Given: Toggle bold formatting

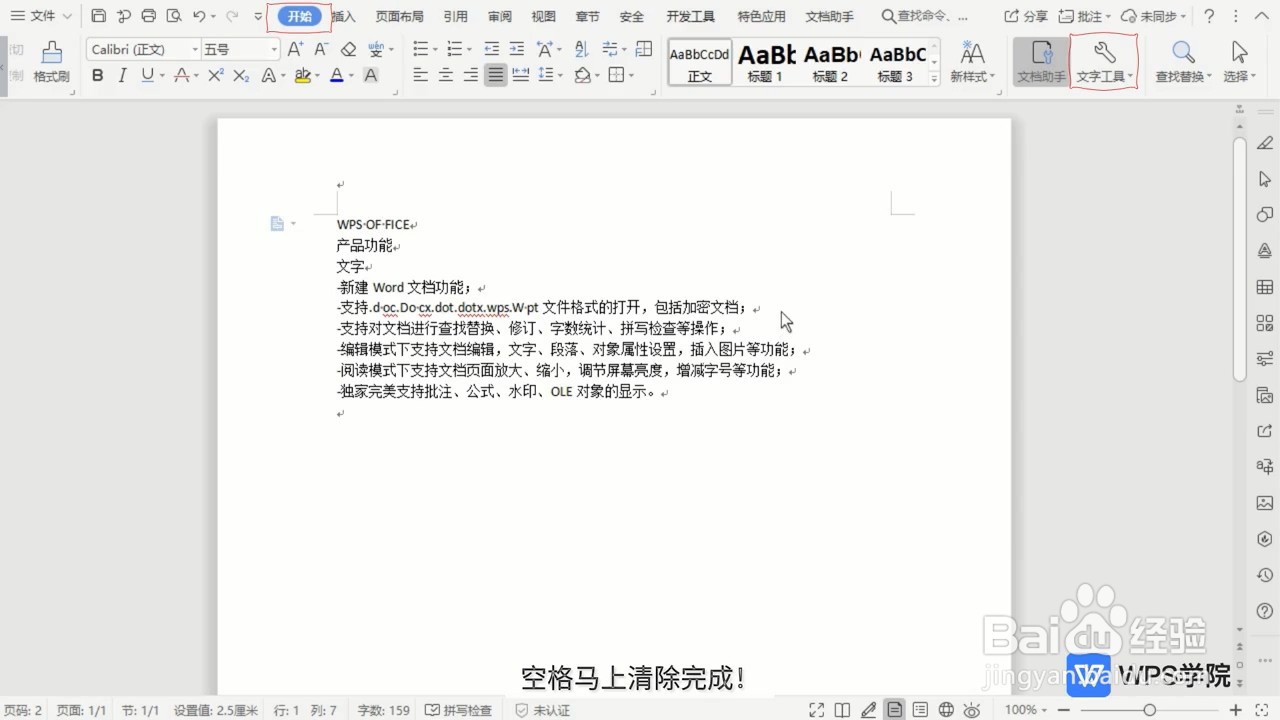Looking at the screenshot, I should point(97,75).
